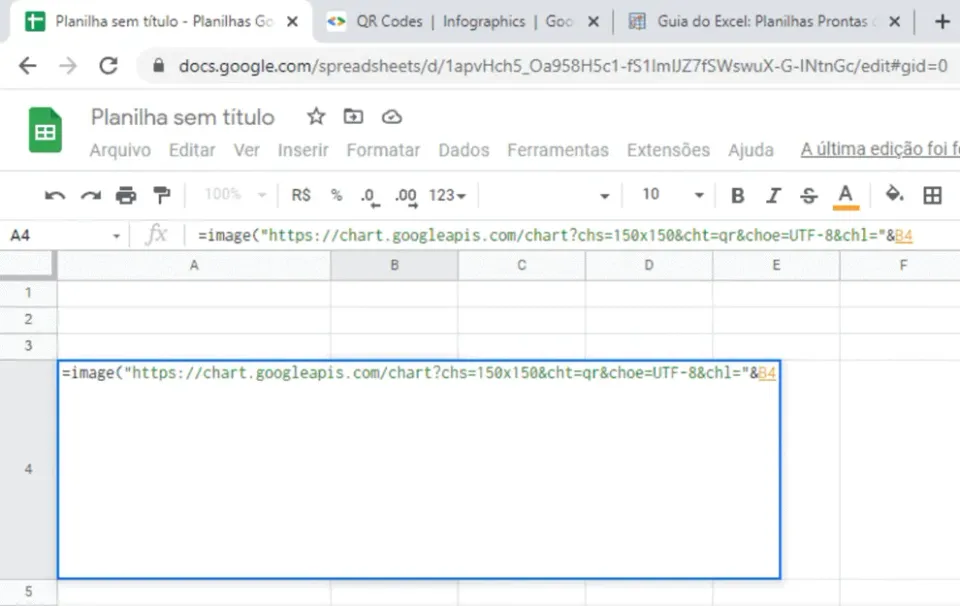960x606 pixels.
Task: Switch to Guia do Excel tab
Action: pos(762,21)
